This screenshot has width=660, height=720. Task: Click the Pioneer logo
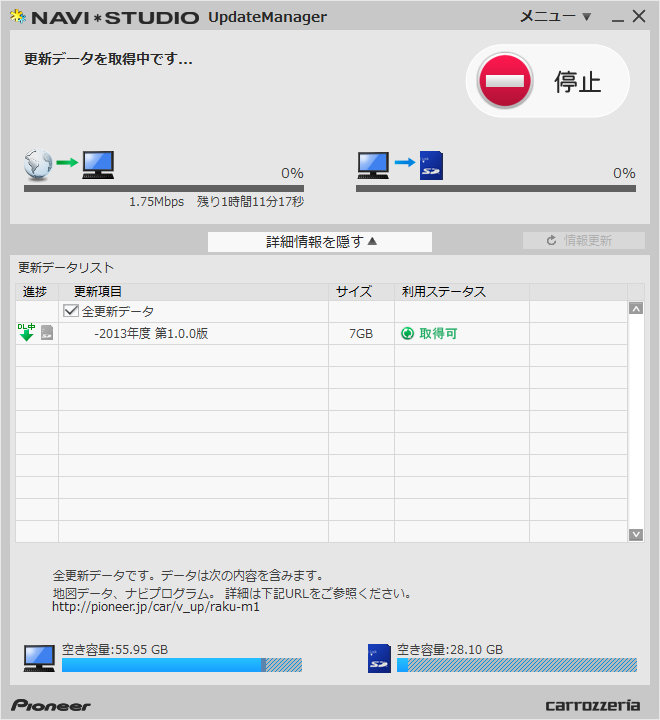(x=51, y=705)
